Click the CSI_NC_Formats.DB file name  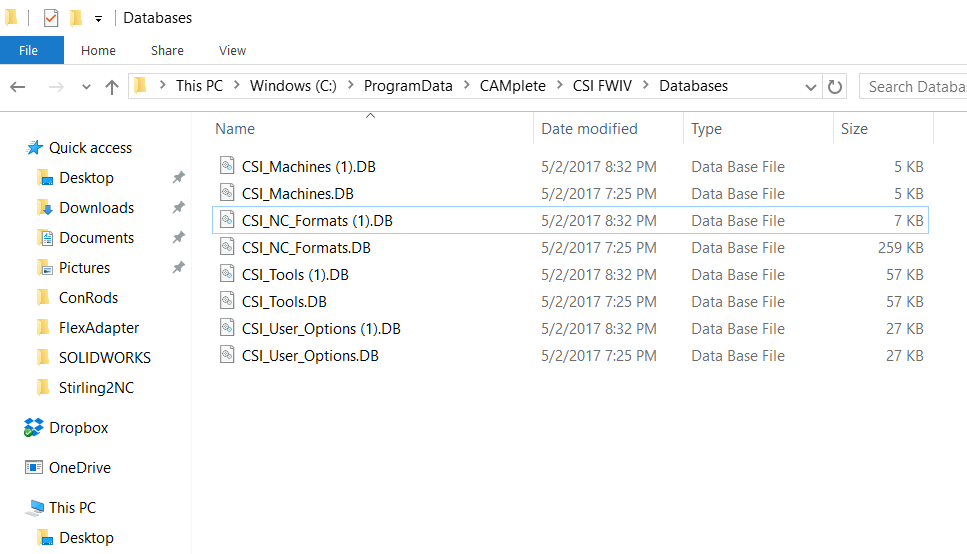coord(306,248)
